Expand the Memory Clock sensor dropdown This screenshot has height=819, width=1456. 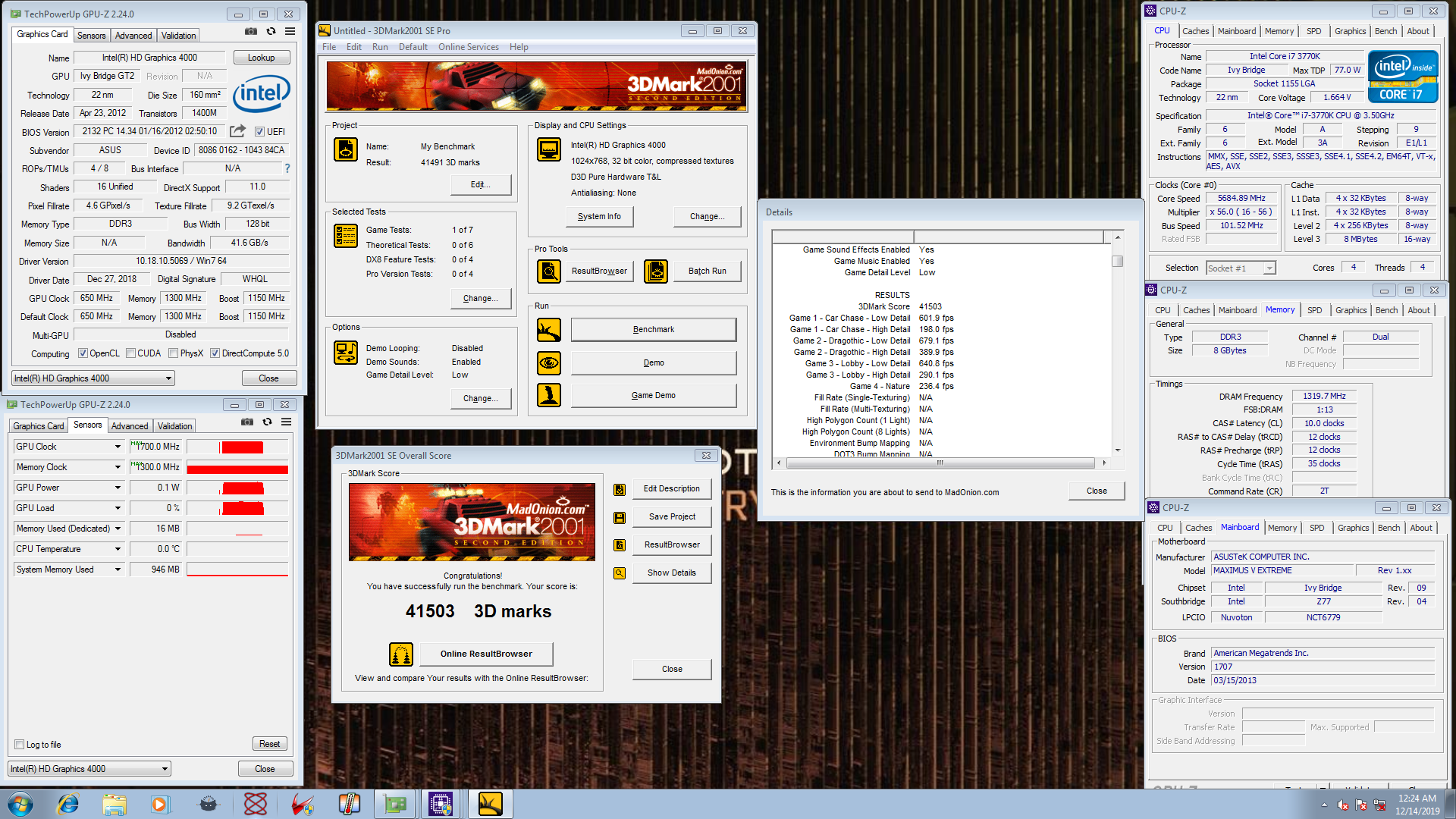point(118,467)
